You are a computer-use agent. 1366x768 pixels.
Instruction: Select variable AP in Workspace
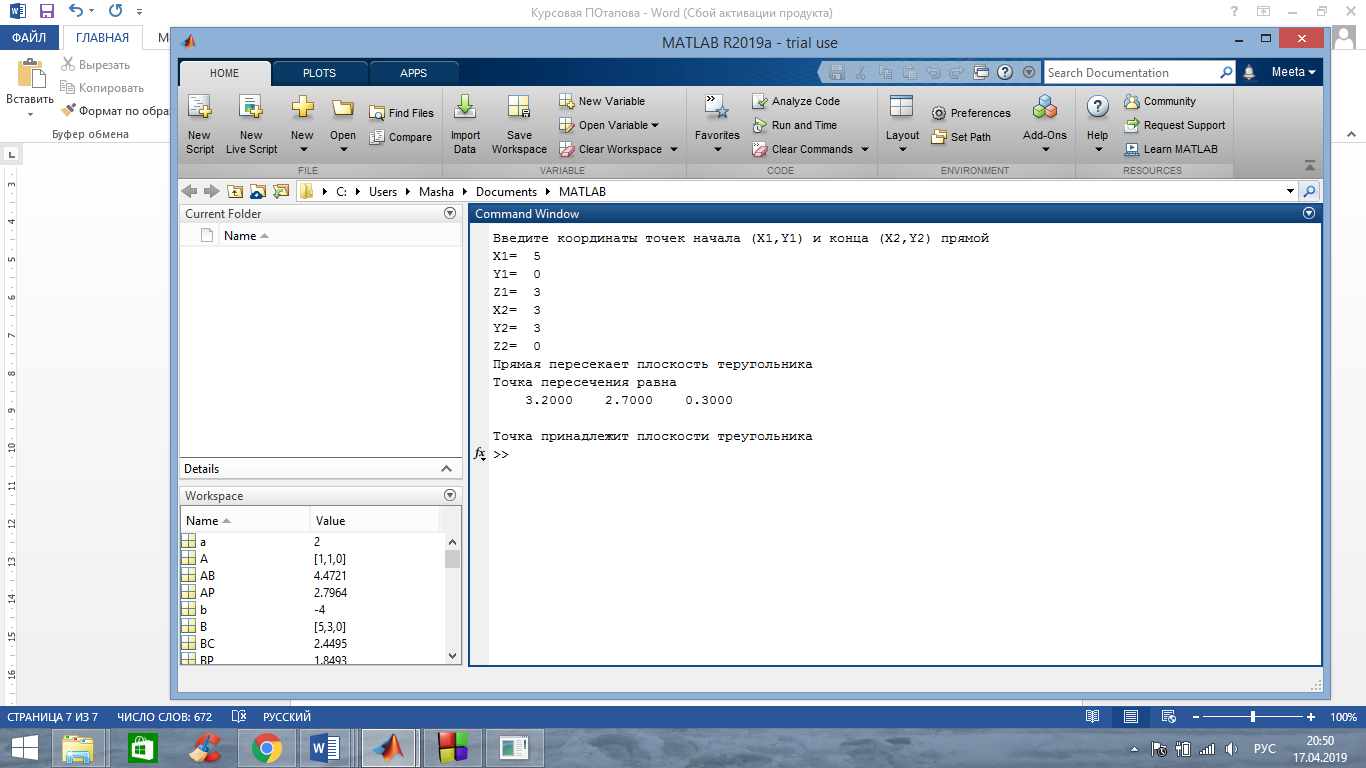(x=312, y=593)
